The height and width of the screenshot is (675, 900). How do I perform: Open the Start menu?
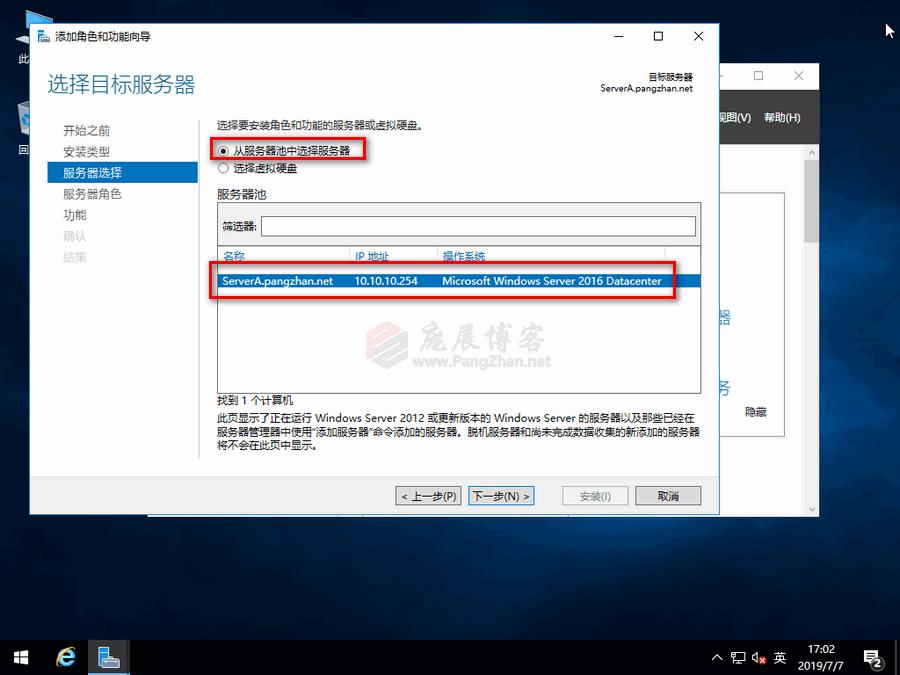point(20,657)
